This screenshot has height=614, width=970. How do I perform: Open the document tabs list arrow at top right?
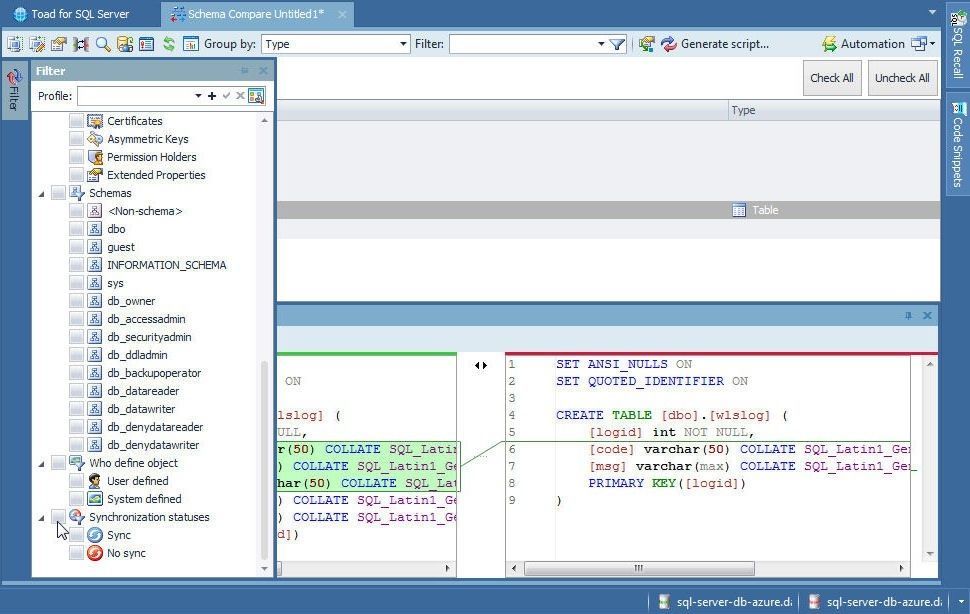click(932, 12)
